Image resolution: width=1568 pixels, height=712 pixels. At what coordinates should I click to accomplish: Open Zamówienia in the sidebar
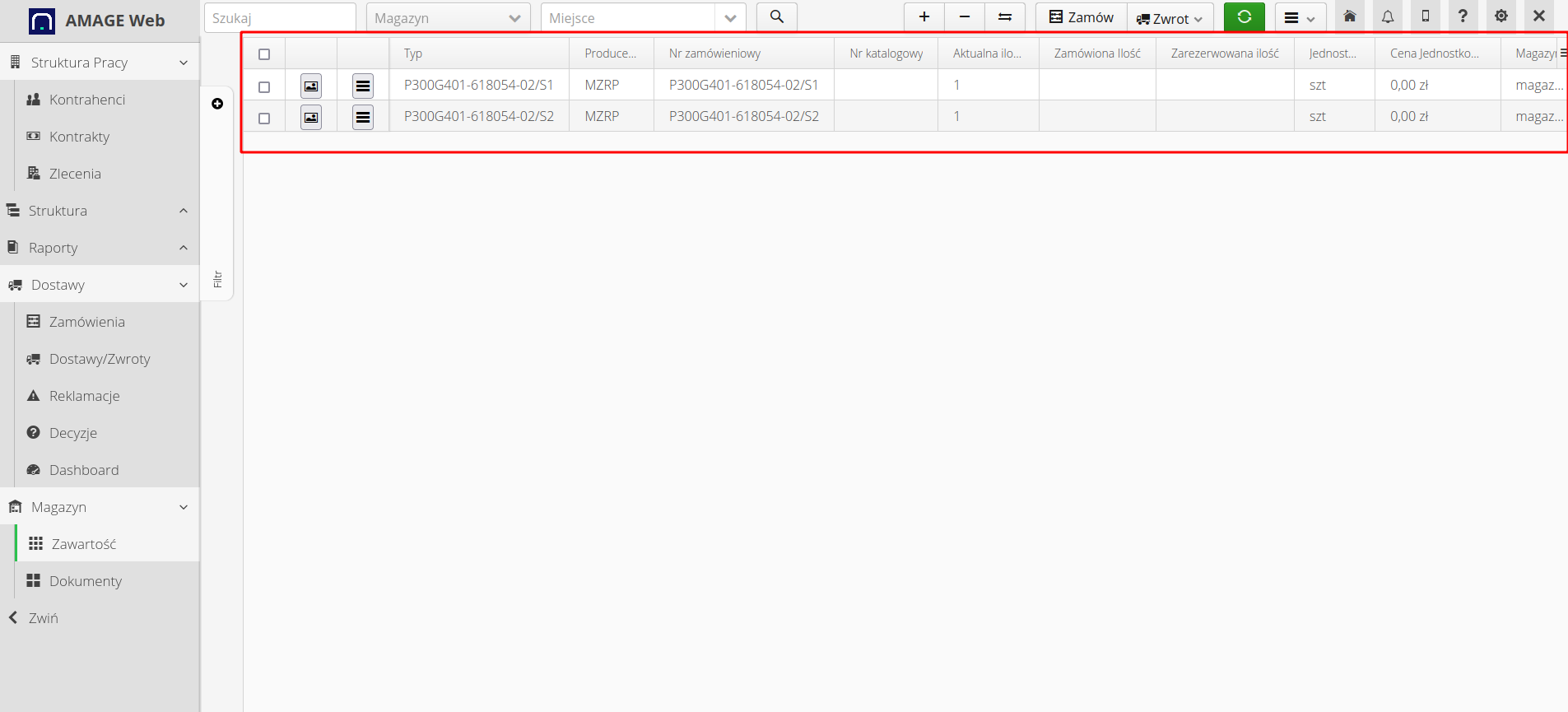[x=86, y=322]
